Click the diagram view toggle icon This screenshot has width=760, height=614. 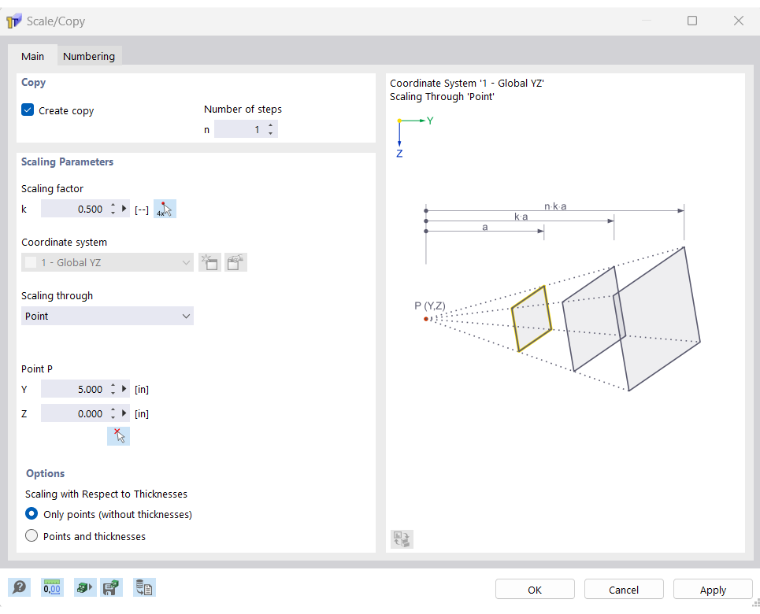(x=402, y=539)
